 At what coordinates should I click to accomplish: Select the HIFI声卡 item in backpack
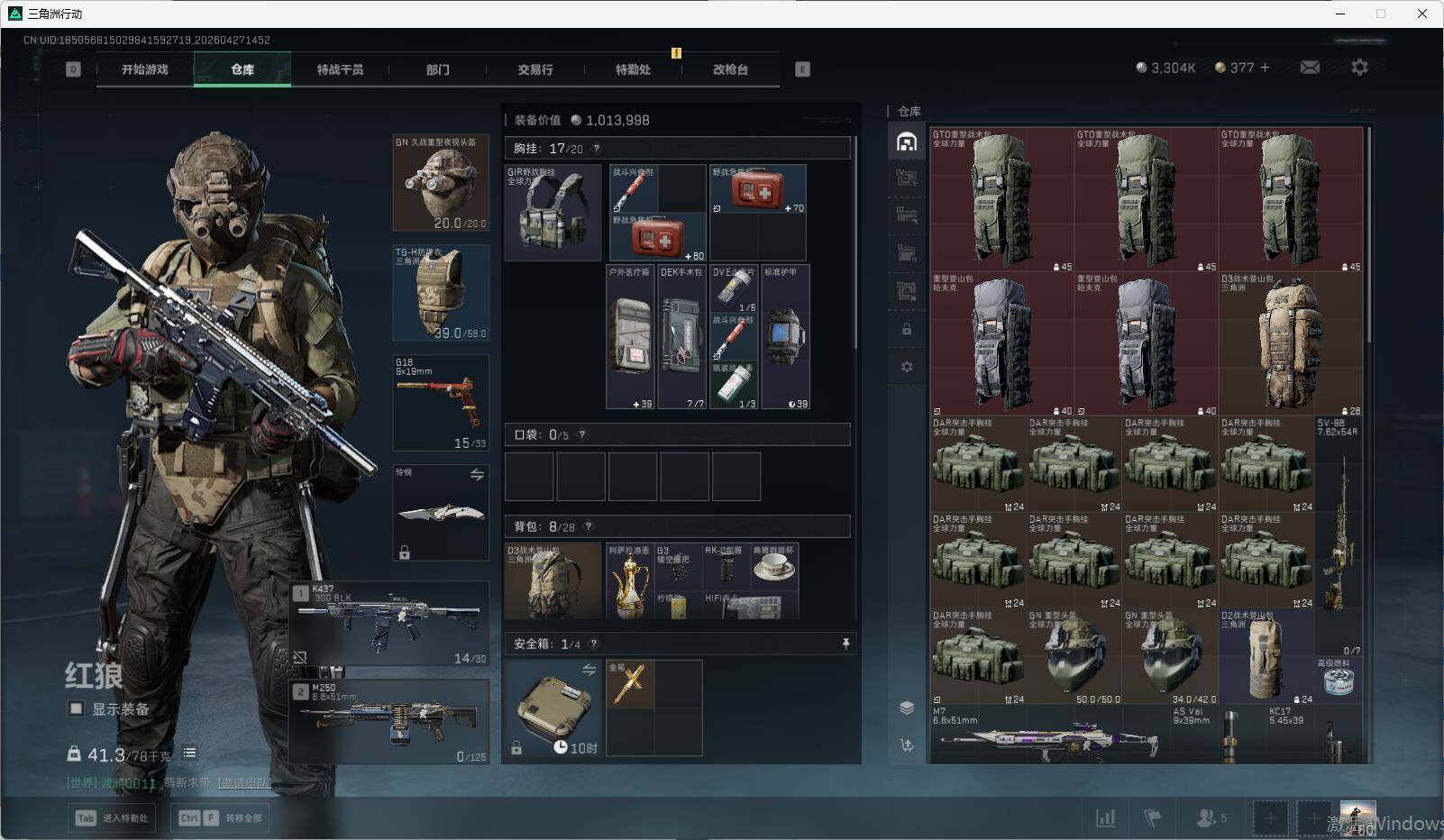coord(749,605)
